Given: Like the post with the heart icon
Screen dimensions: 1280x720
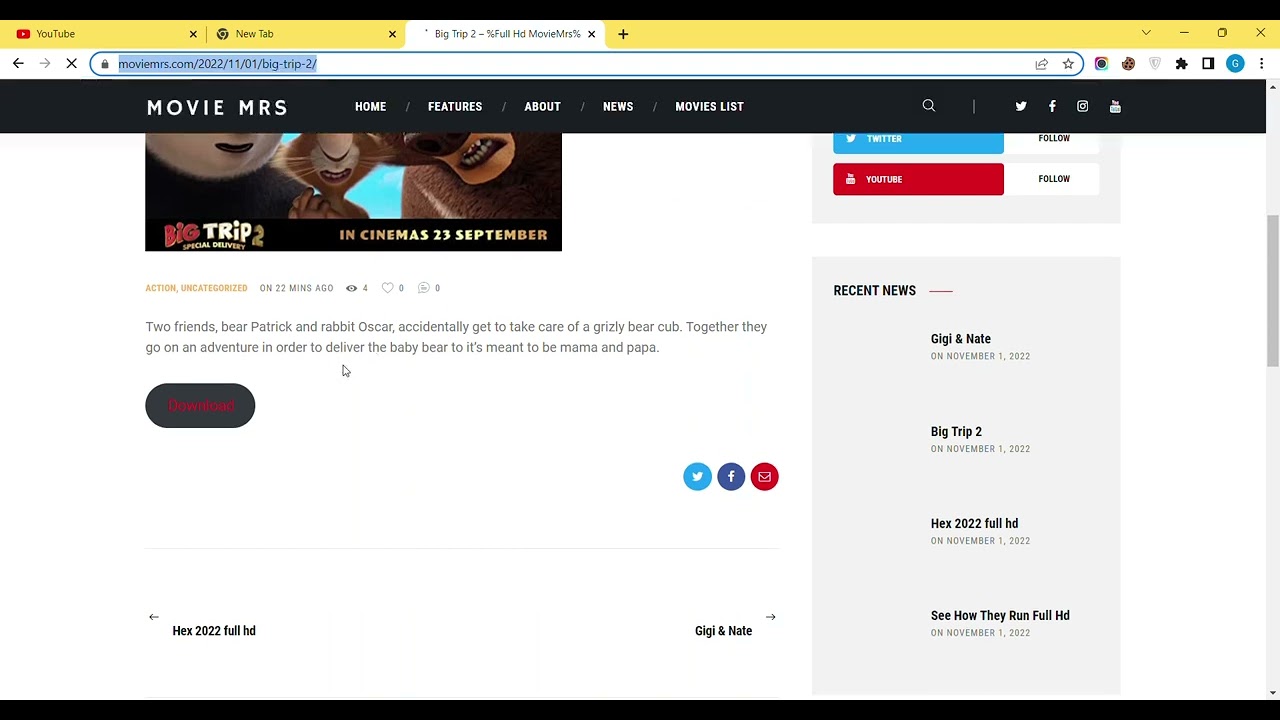Looking at the screenshot, I should coord(388,288).
